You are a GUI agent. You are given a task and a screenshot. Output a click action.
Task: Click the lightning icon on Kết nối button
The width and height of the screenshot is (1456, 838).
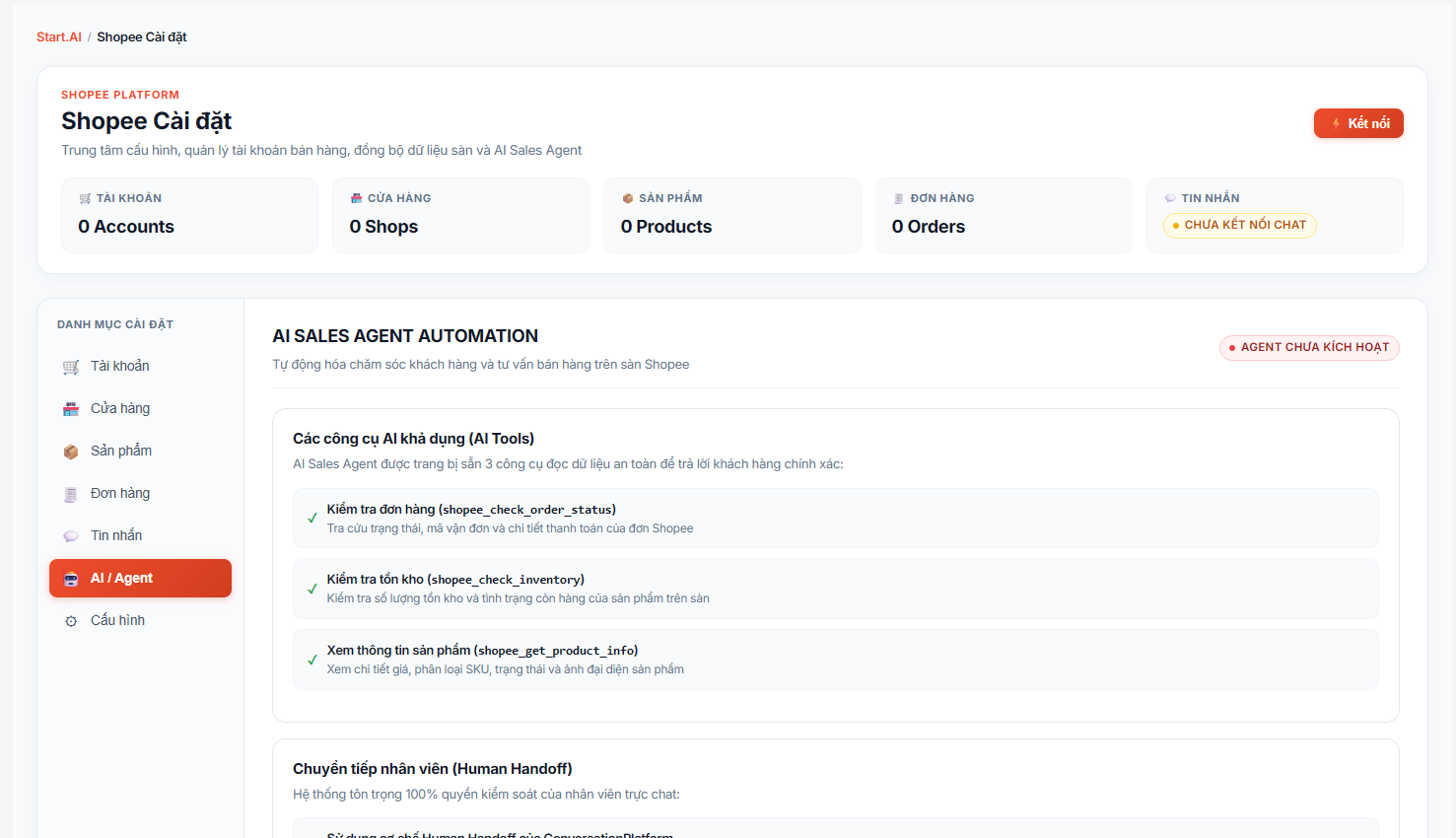pos(1337,123)
